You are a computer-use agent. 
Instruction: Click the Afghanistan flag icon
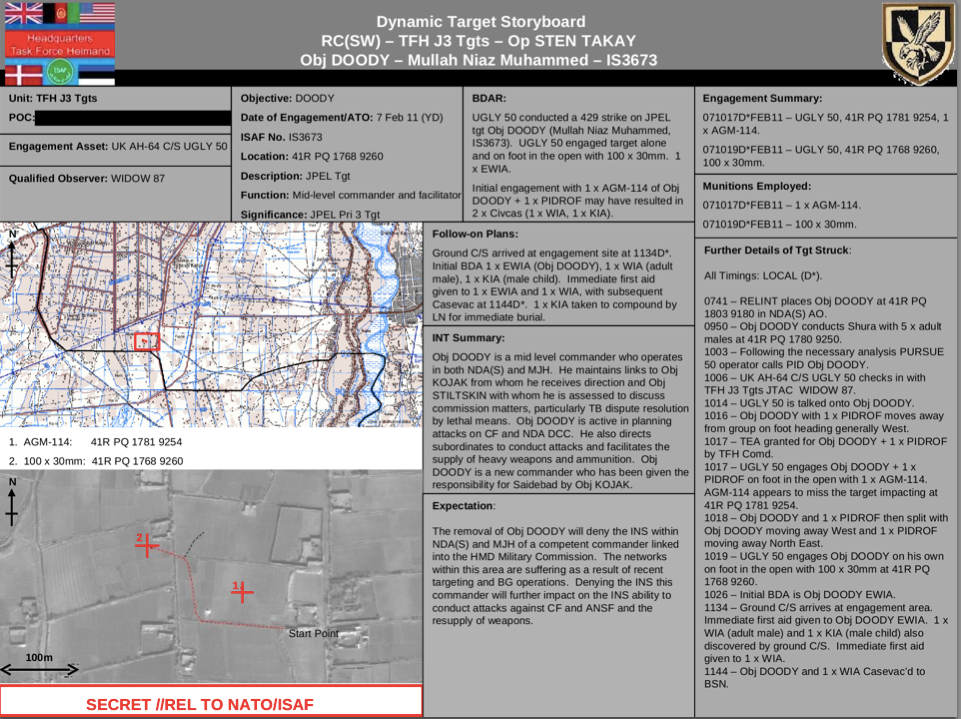click(x=61, y=13)
